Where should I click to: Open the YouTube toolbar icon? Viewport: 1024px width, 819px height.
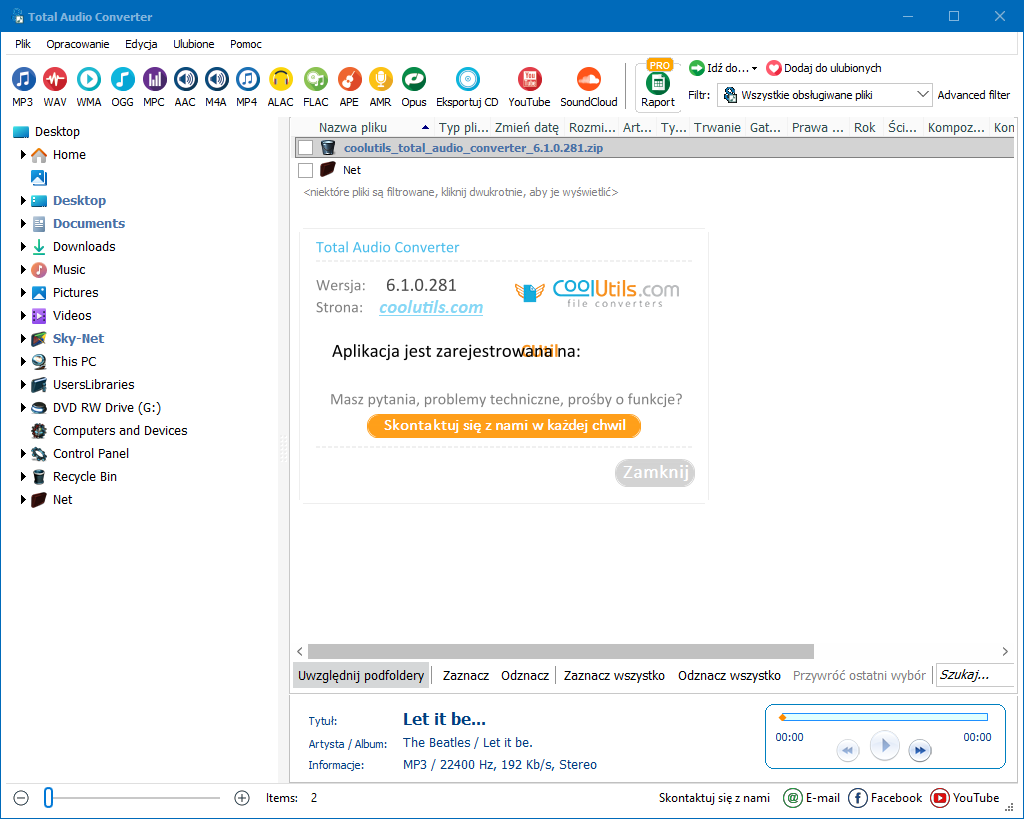pyautogui.click(x=530, y=80)
